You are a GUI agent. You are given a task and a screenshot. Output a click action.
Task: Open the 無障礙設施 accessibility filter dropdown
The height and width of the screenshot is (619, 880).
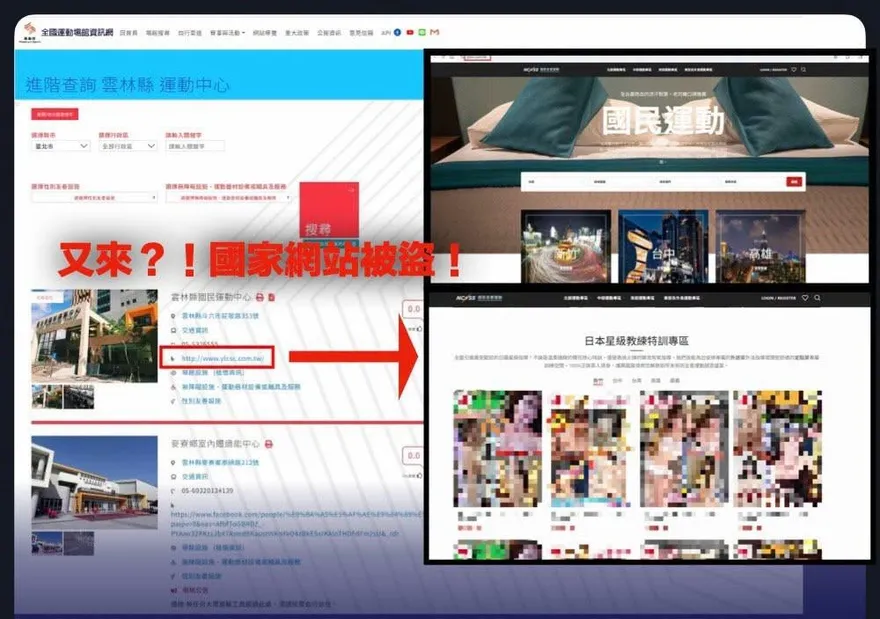[228, 198]
